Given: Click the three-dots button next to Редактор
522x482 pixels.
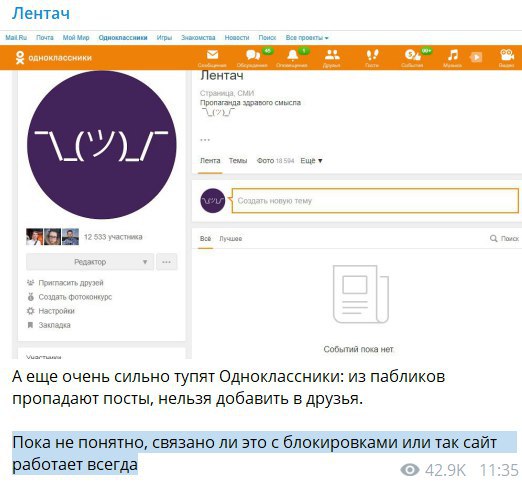Looking at the screenshot, I should pos(167,262).
